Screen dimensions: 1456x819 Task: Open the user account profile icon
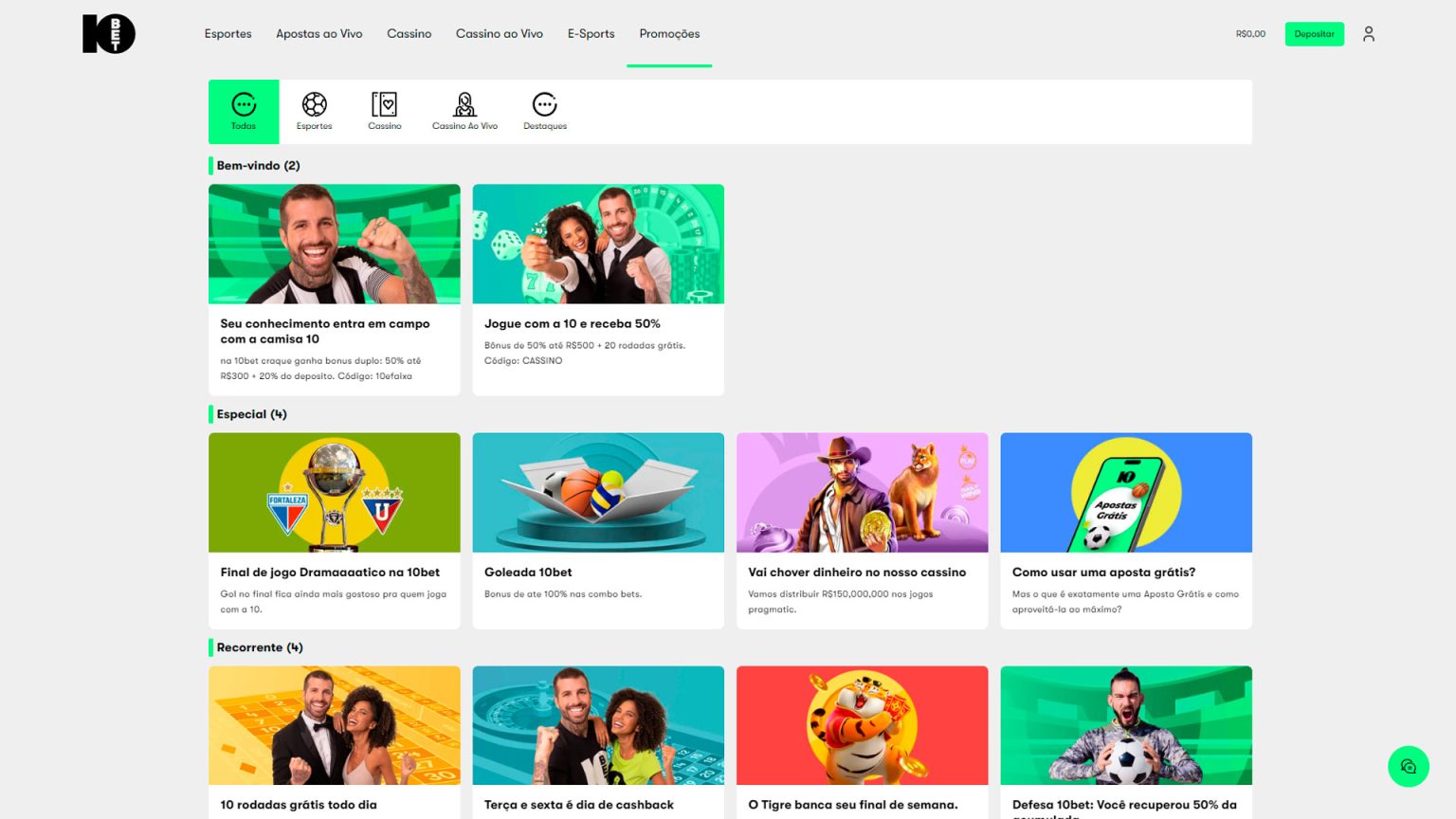1368,34
